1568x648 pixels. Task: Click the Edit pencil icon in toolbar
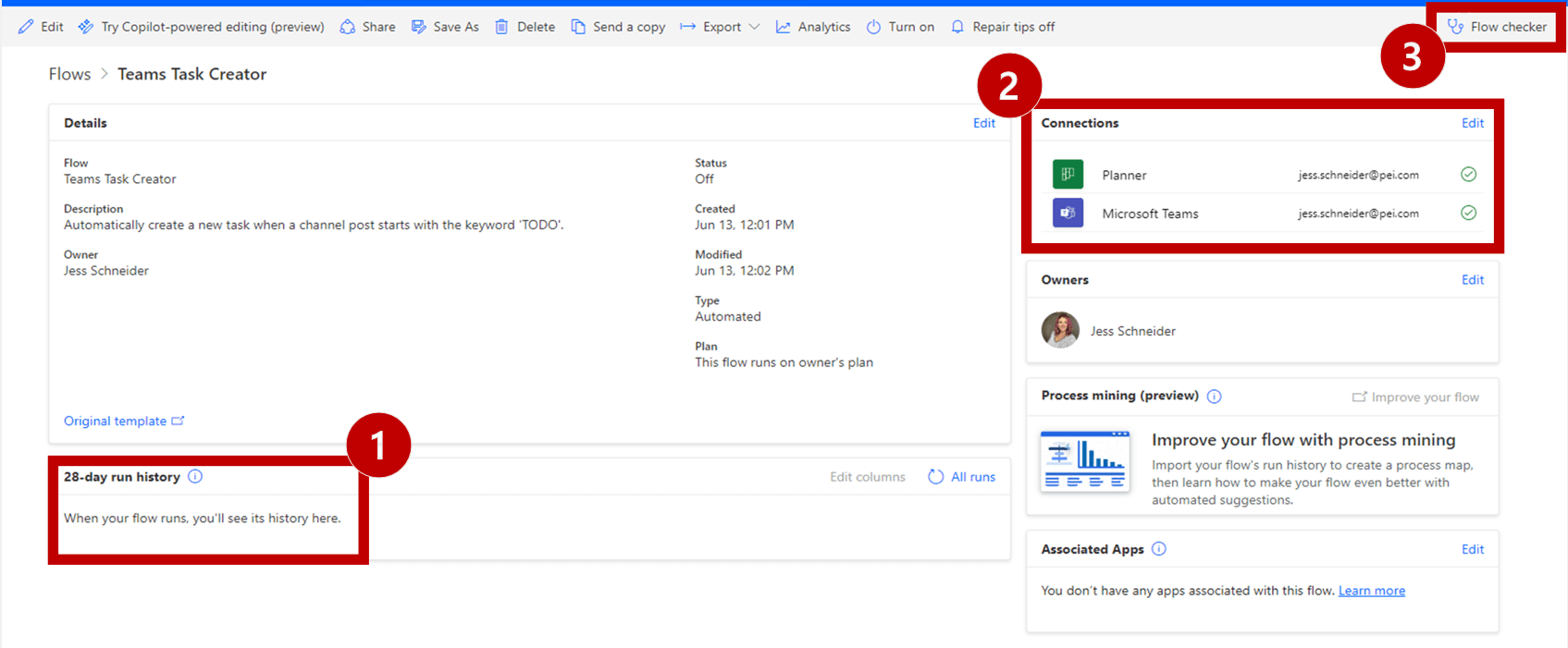(26, 27)
